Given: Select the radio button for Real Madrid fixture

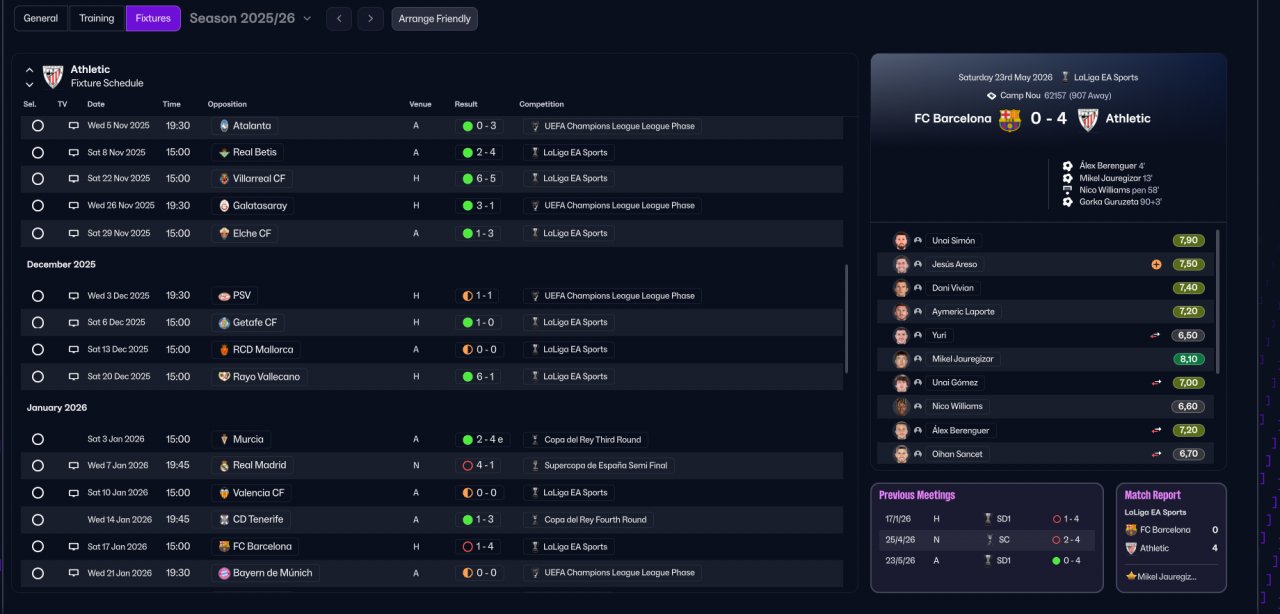Looking at the screenshot, I should pyautogui.click(x=38, y=466).
